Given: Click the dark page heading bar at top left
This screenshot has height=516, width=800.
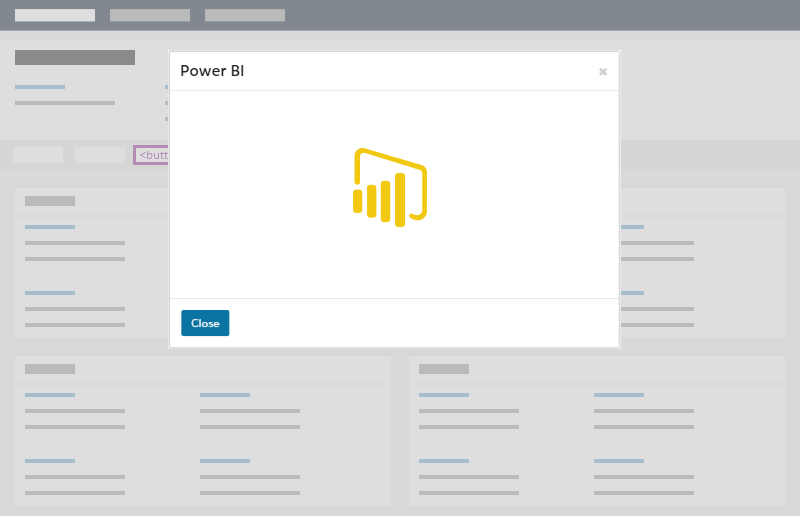Looking at the screenshot, I should click(x=75, y=57).
